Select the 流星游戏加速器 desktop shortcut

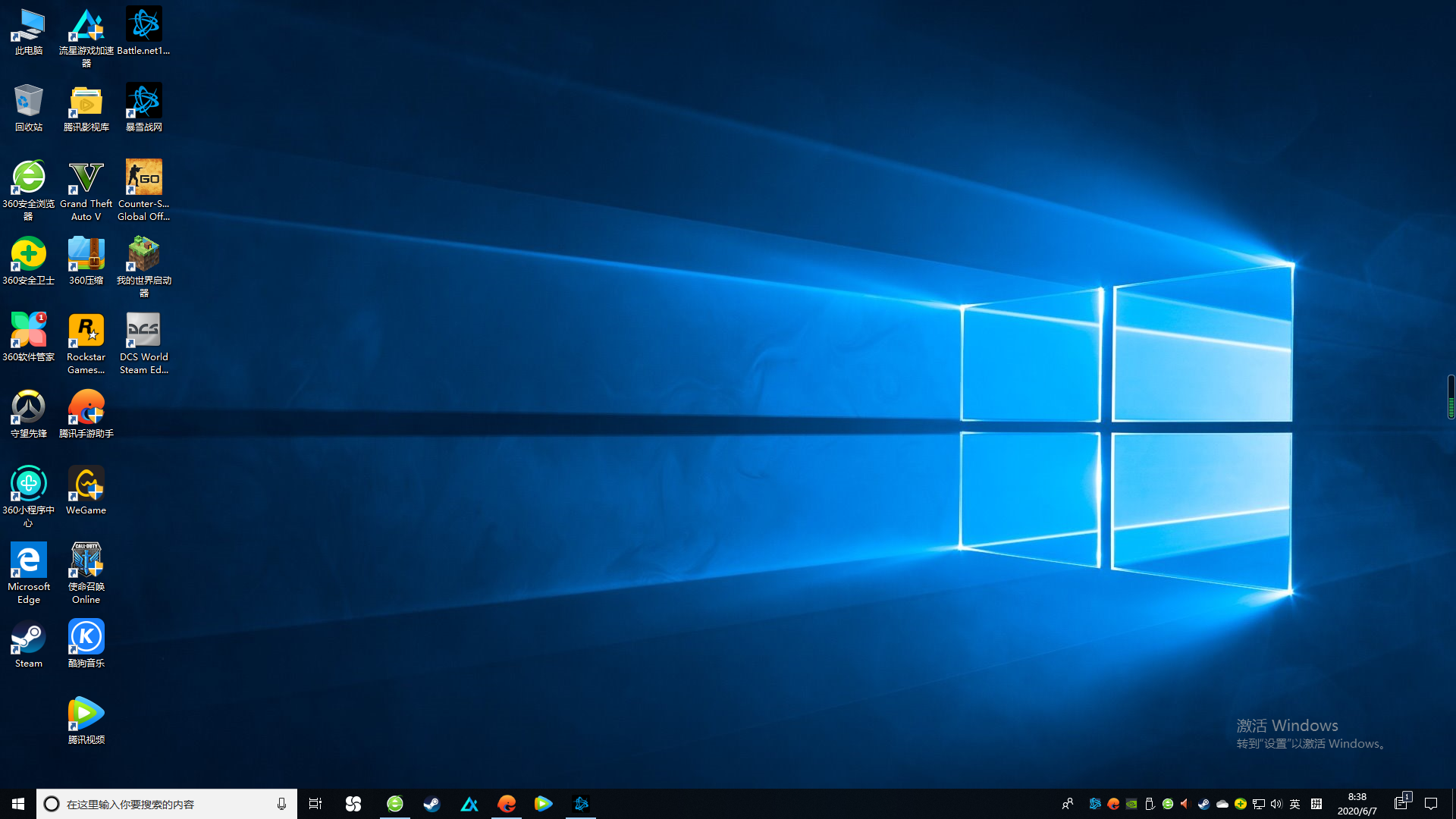click(86, 38)
